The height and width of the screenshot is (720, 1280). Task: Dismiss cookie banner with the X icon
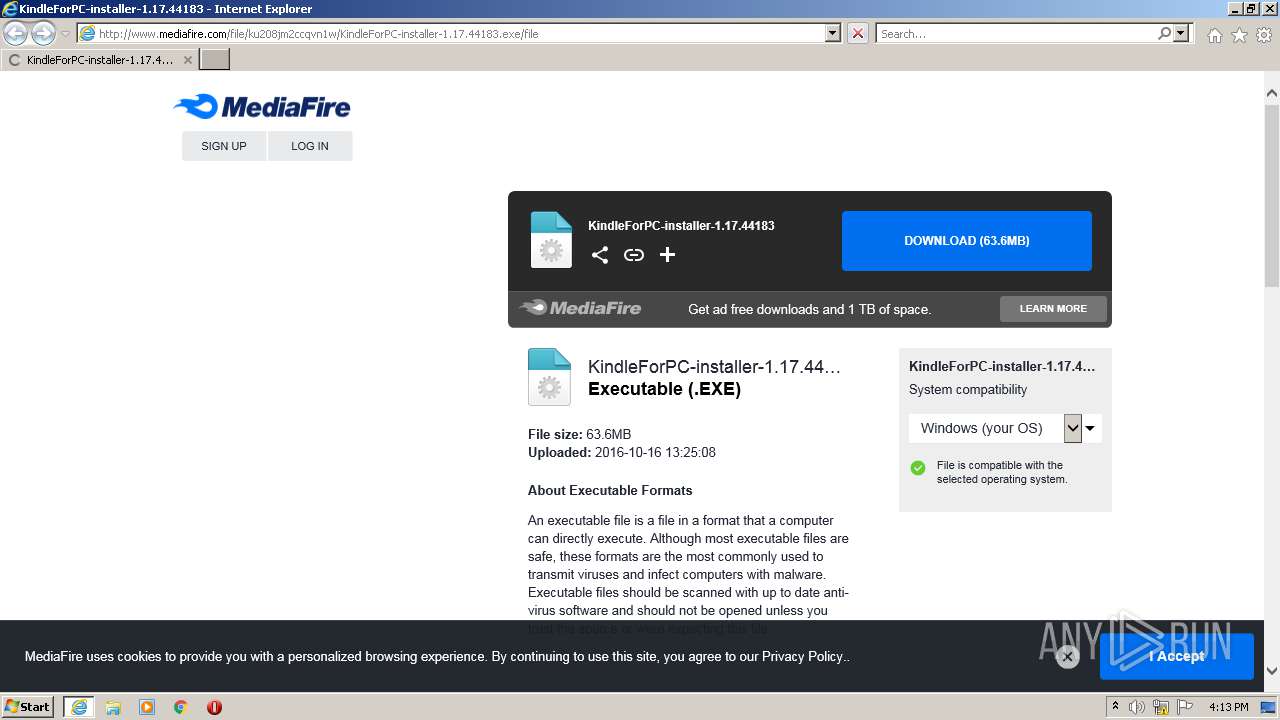click(x=1067, y=657)
